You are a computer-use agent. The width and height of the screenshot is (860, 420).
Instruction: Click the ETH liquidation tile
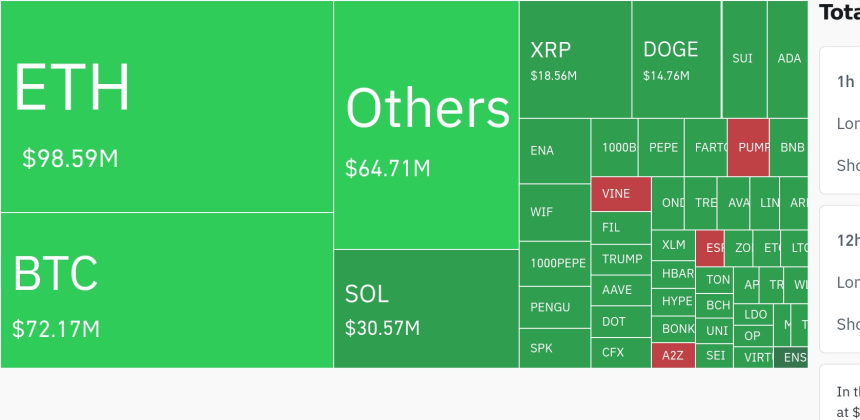coord(166,106)
